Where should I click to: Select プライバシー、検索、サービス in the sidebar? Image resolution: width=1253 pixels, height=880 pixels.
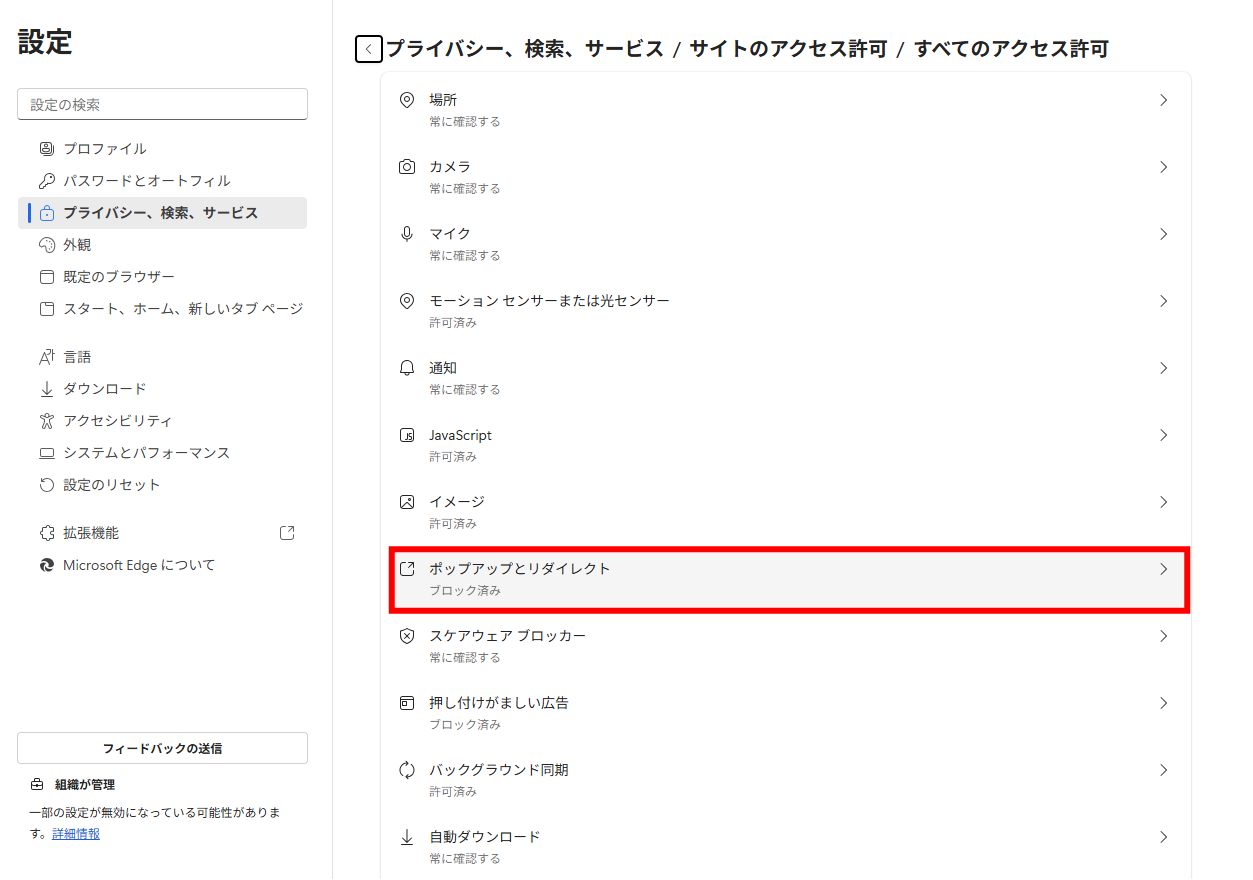(163, 213)
